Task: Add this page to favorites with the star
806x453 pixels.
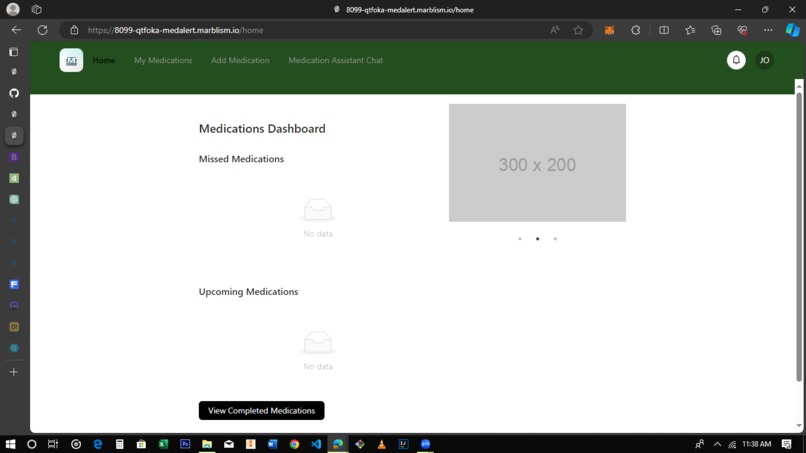Action: coord(578,30)
